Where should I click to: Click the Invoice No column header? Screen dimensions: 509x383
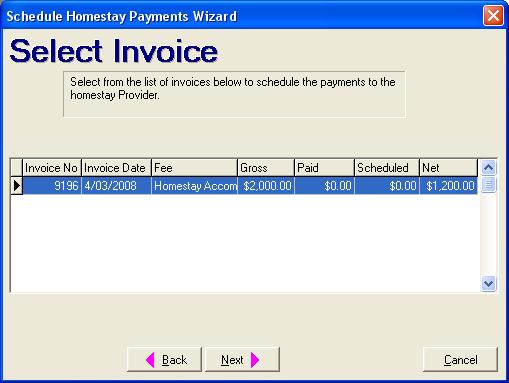(52, 168)
